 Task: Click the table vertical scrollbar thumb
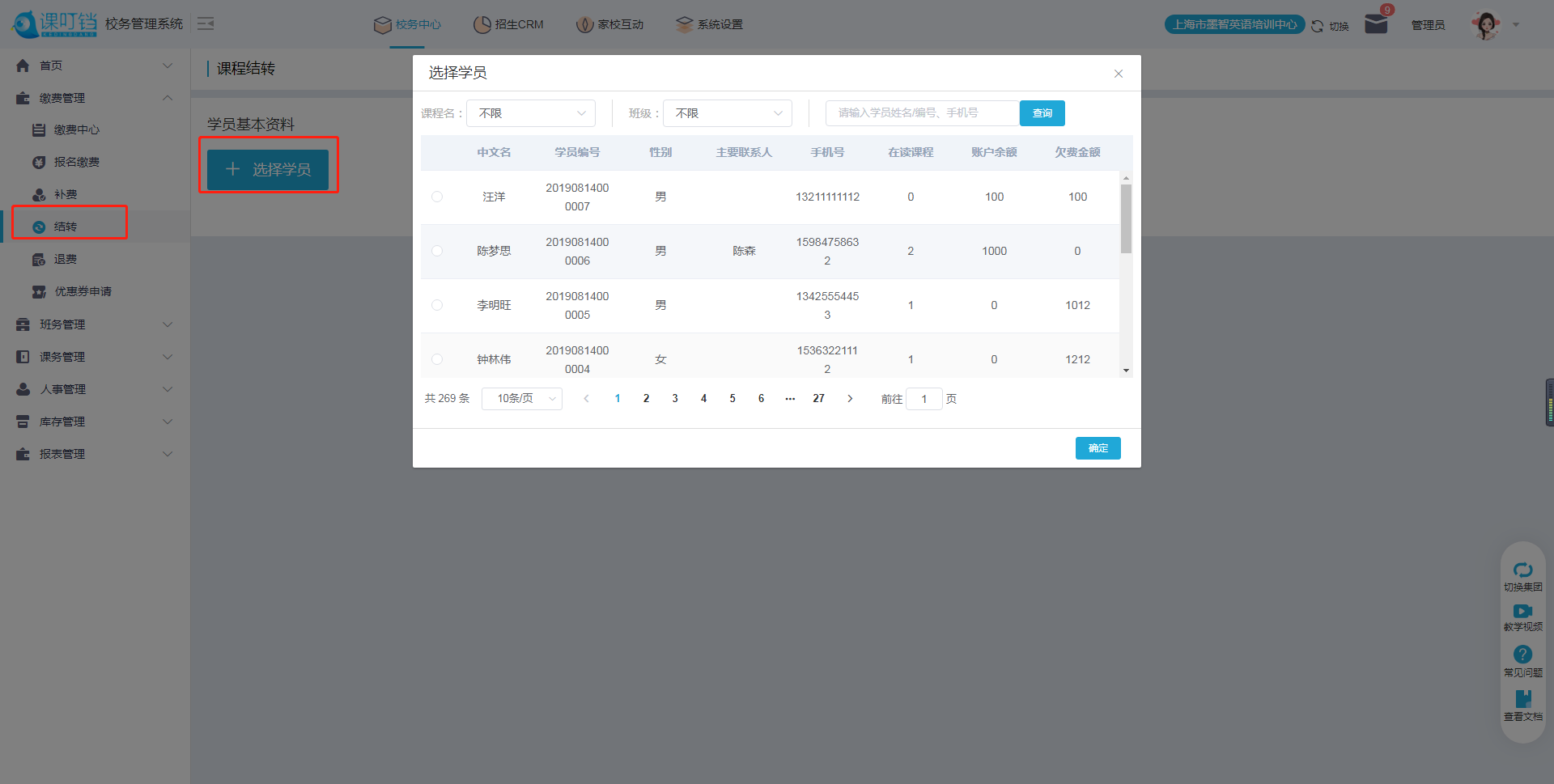(1126, 218)
